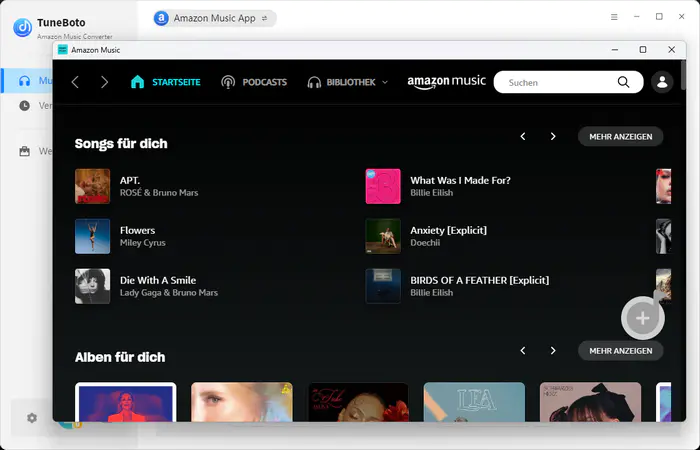Open the song title Die With A Smile

pyautogui.click(x=158, y=280)
